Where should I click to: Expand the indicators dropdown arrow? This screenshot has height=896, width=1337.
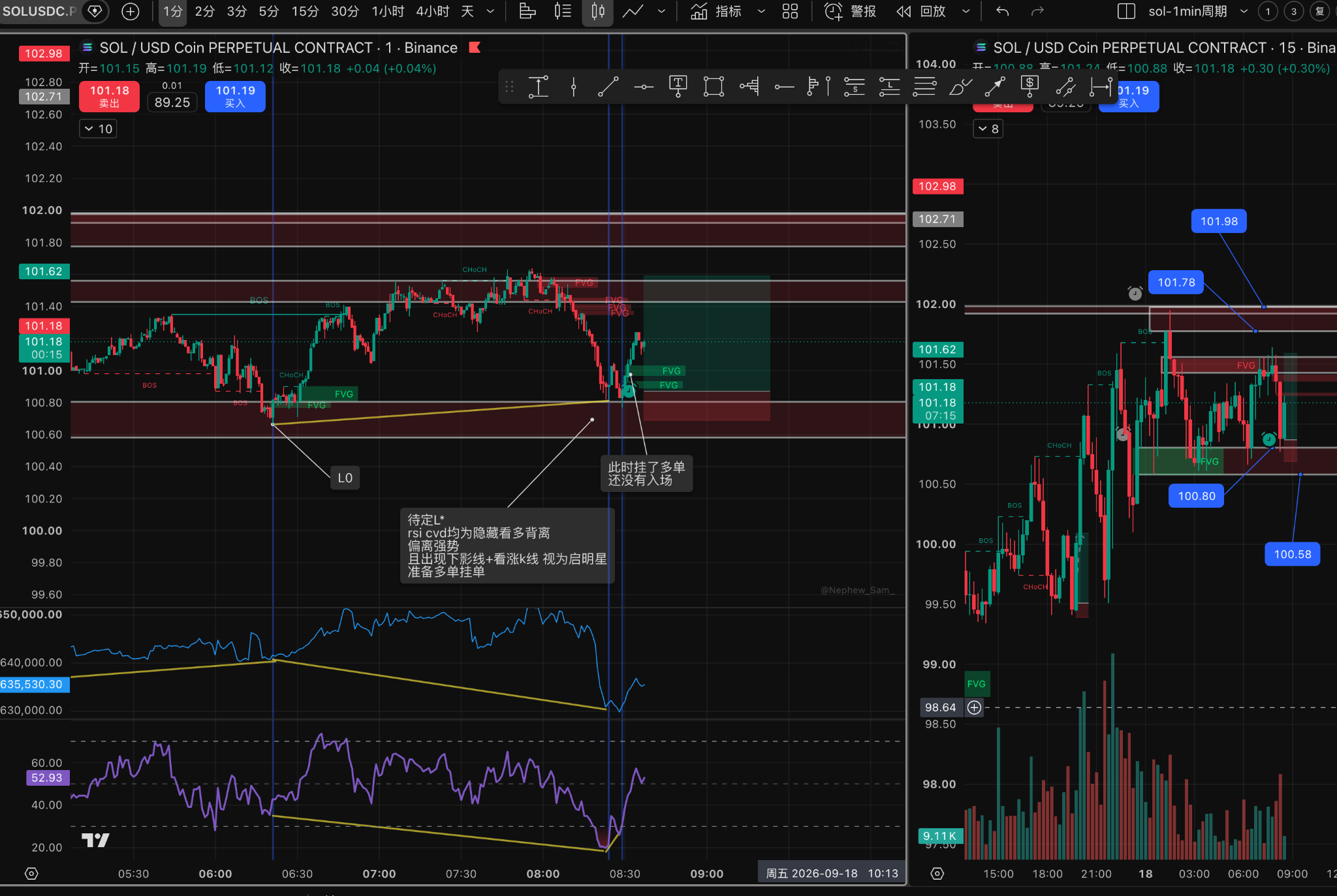(761, 11)
